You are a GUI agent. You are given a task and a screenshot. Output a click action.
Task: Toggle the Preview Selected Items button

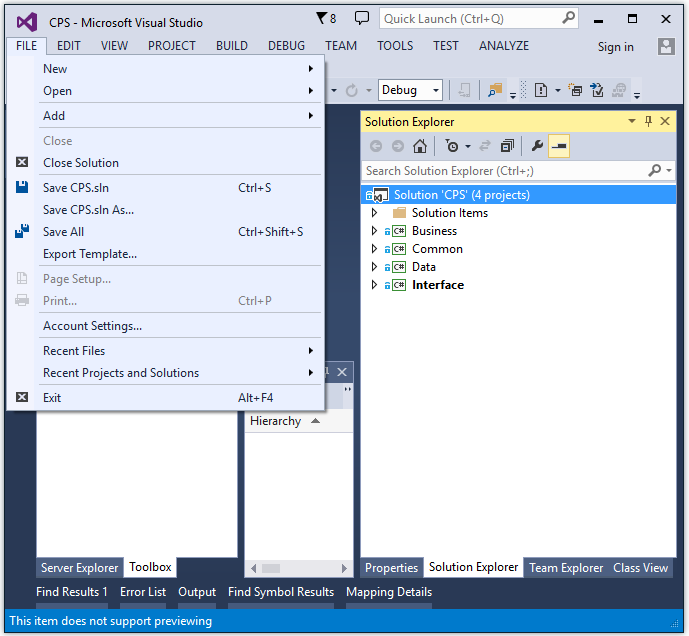point(559,146)
